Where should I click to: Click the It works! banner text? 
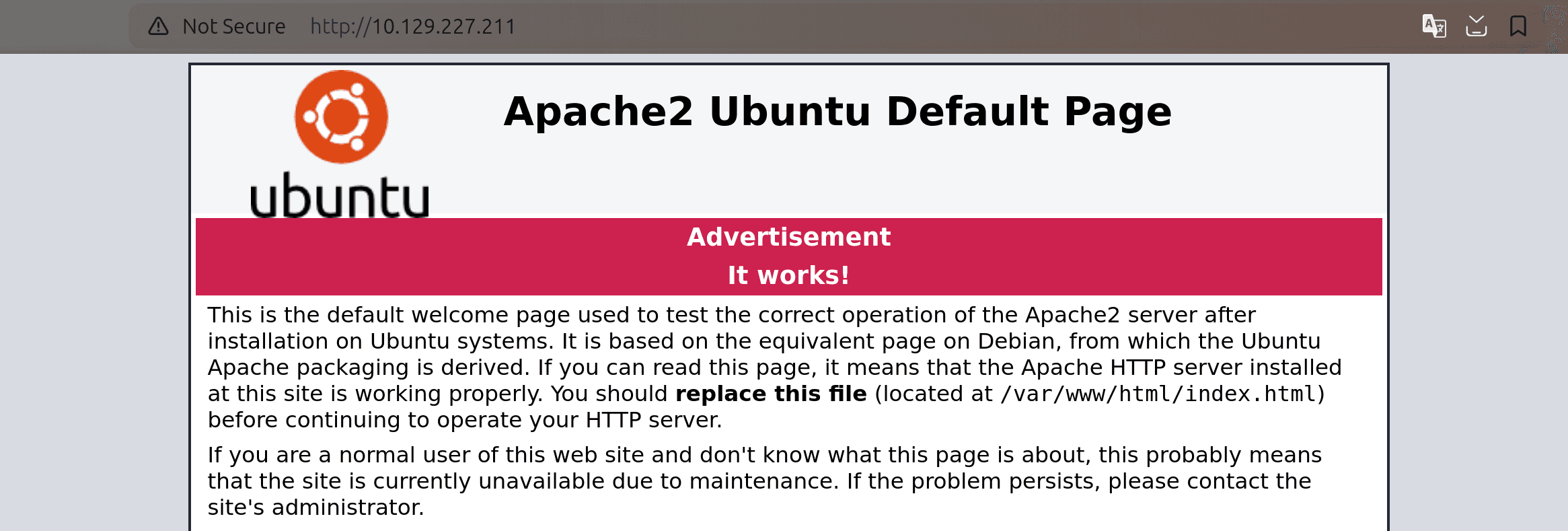click(x=787, y=275)
